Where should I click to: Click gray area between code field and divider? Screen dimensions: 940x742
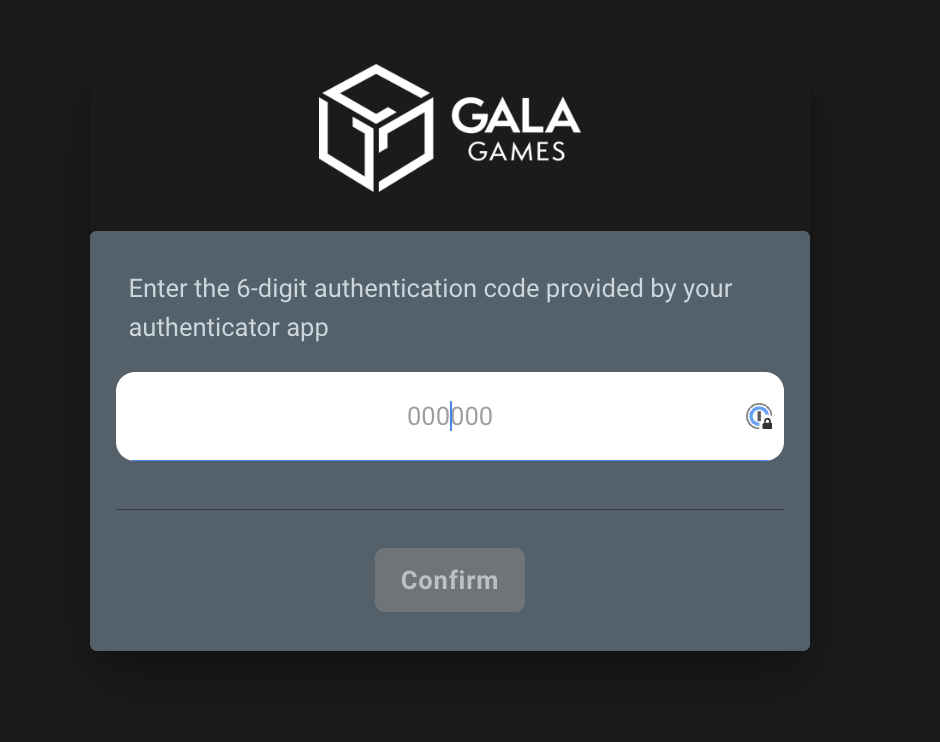pos(450,485)
